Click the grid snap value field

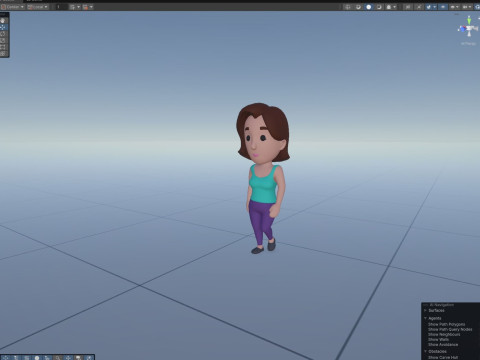pos(62,7)
